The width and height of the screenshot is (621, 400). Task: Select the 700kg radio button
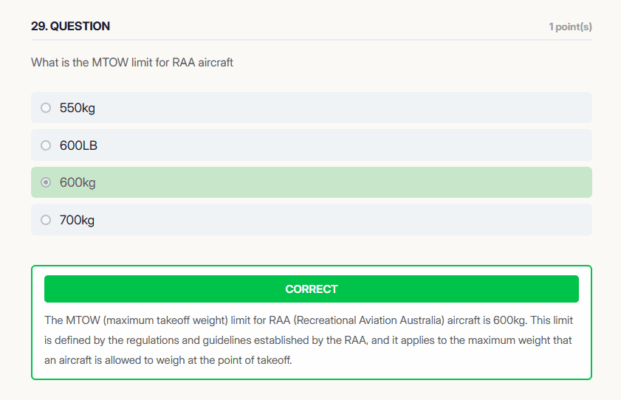pos(45,220)
